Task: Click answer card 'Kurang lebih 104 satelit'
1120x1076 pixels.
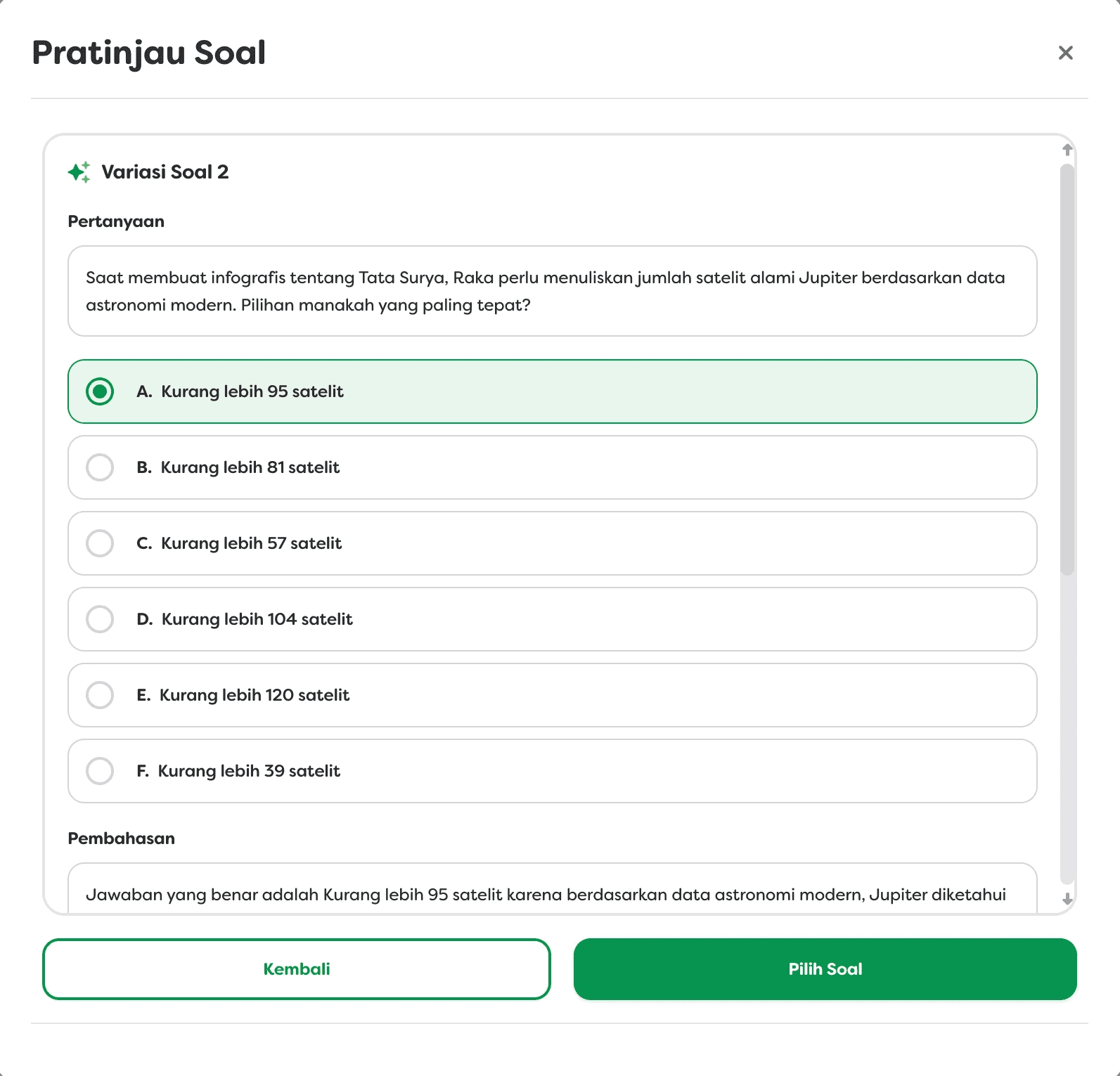Action: point(553,619)
